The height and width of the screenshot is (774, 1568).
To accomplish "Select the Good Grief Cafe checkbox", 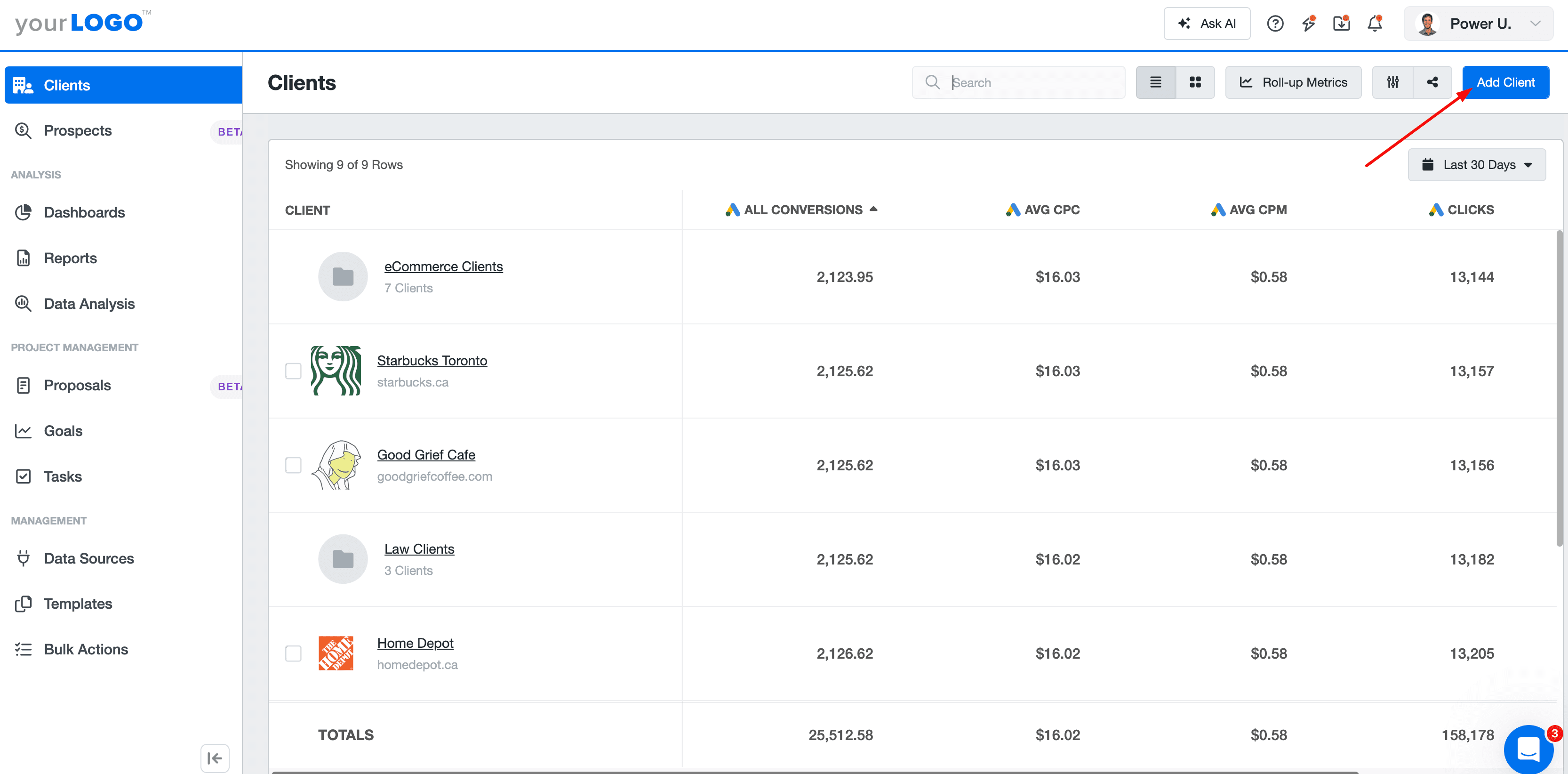I will coord(293,465).
